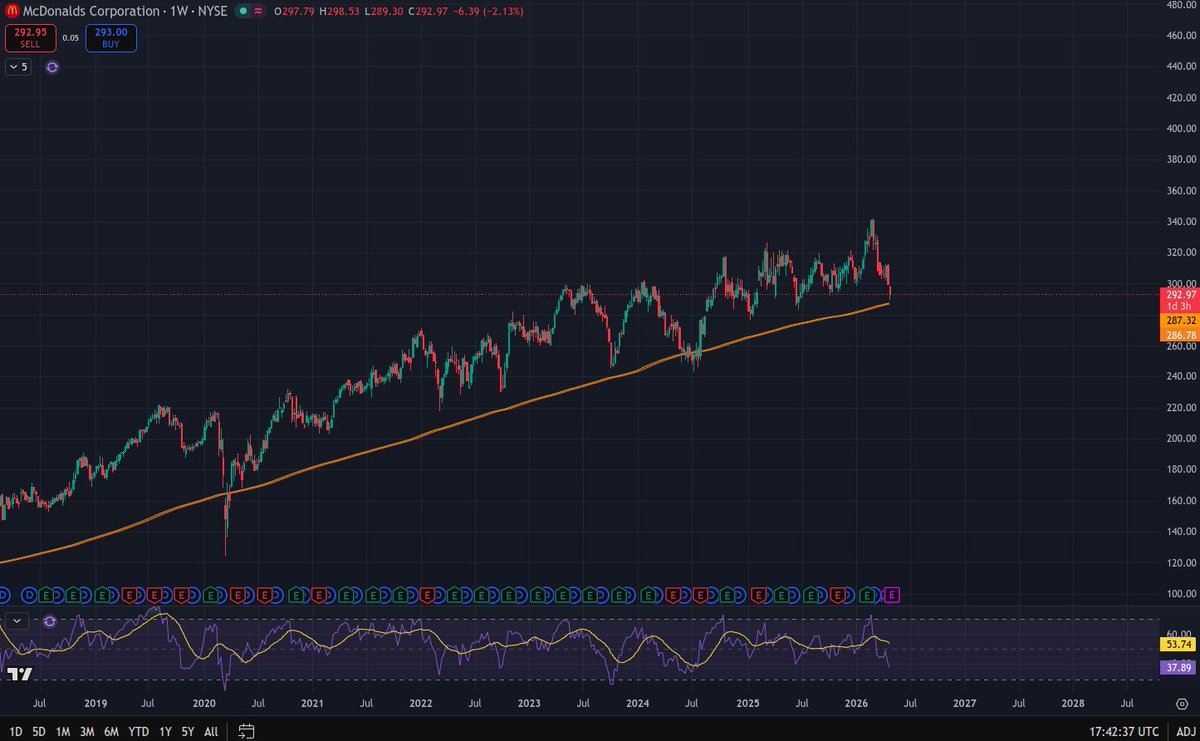Image resolution: width=1200 pixels, height=741 pixels.
Task: Click the 480.00 price axis label
Action: (x=1180, y=5)
